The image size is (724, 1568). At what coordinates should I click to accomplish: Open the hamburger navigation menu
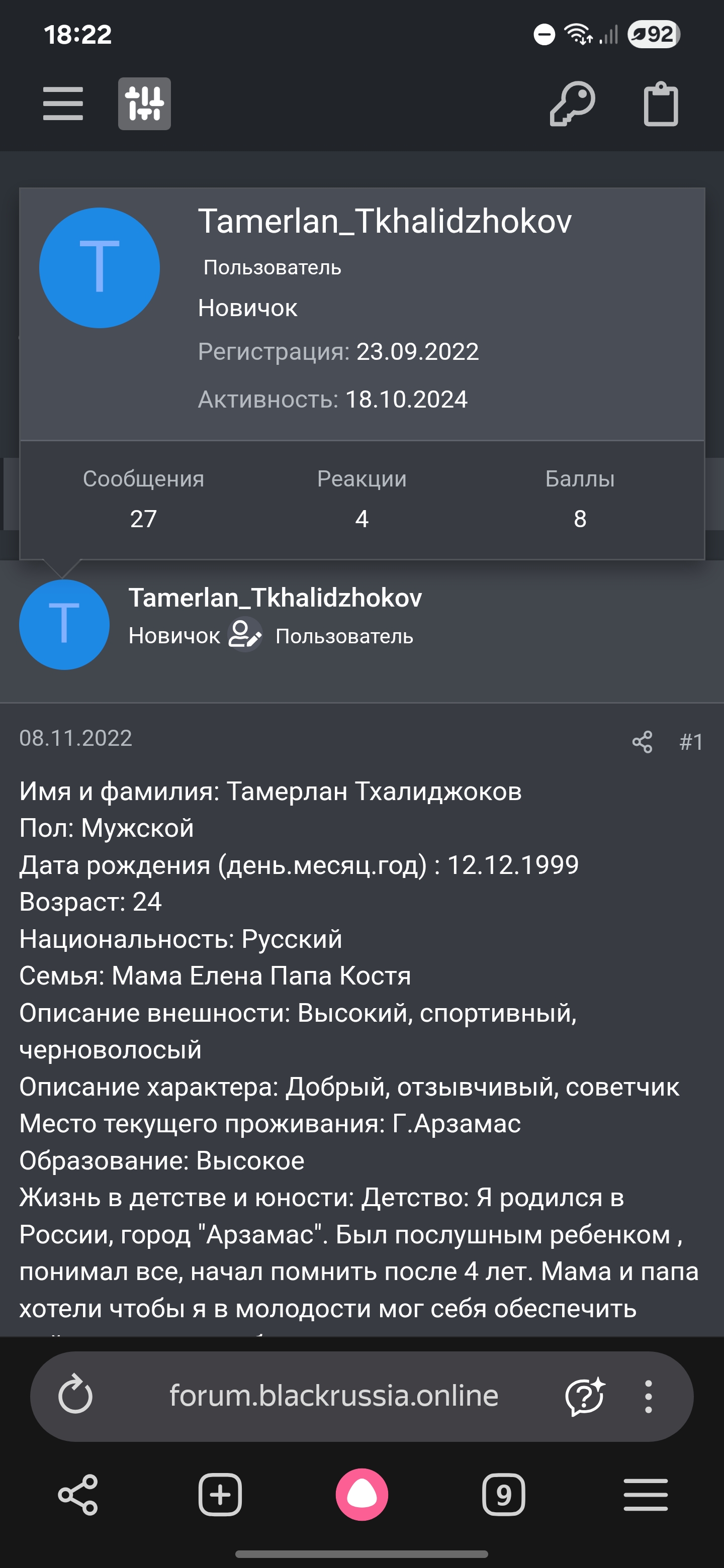point(63,104)
